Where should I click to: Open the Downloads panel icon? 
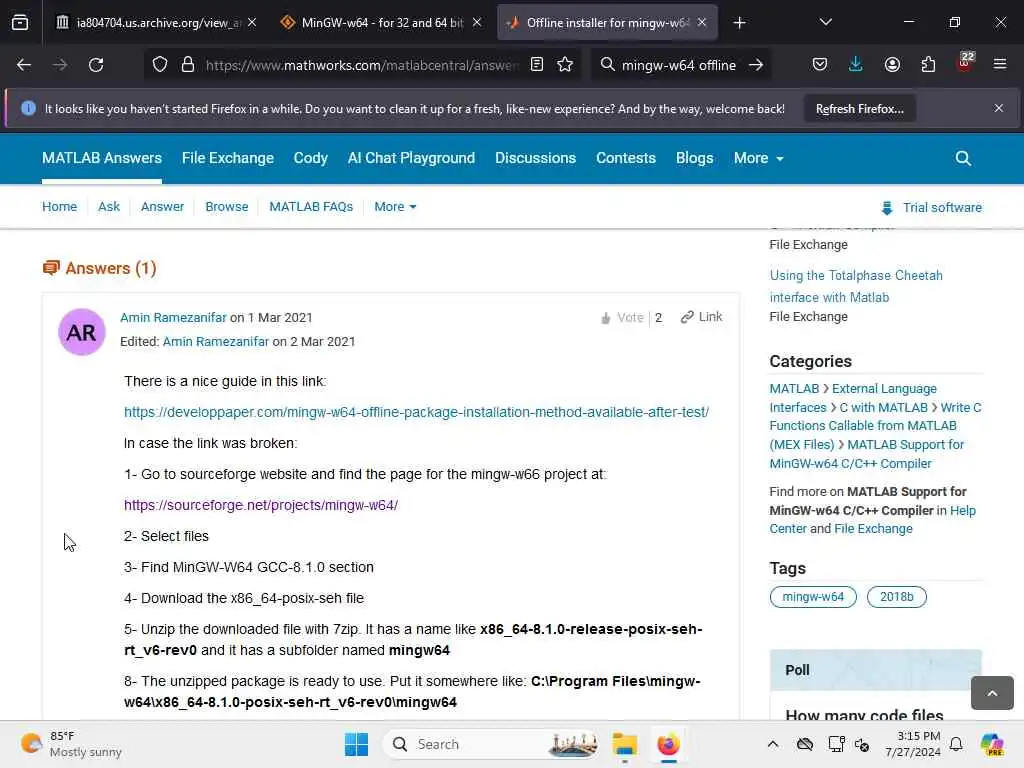pos(856,65)
